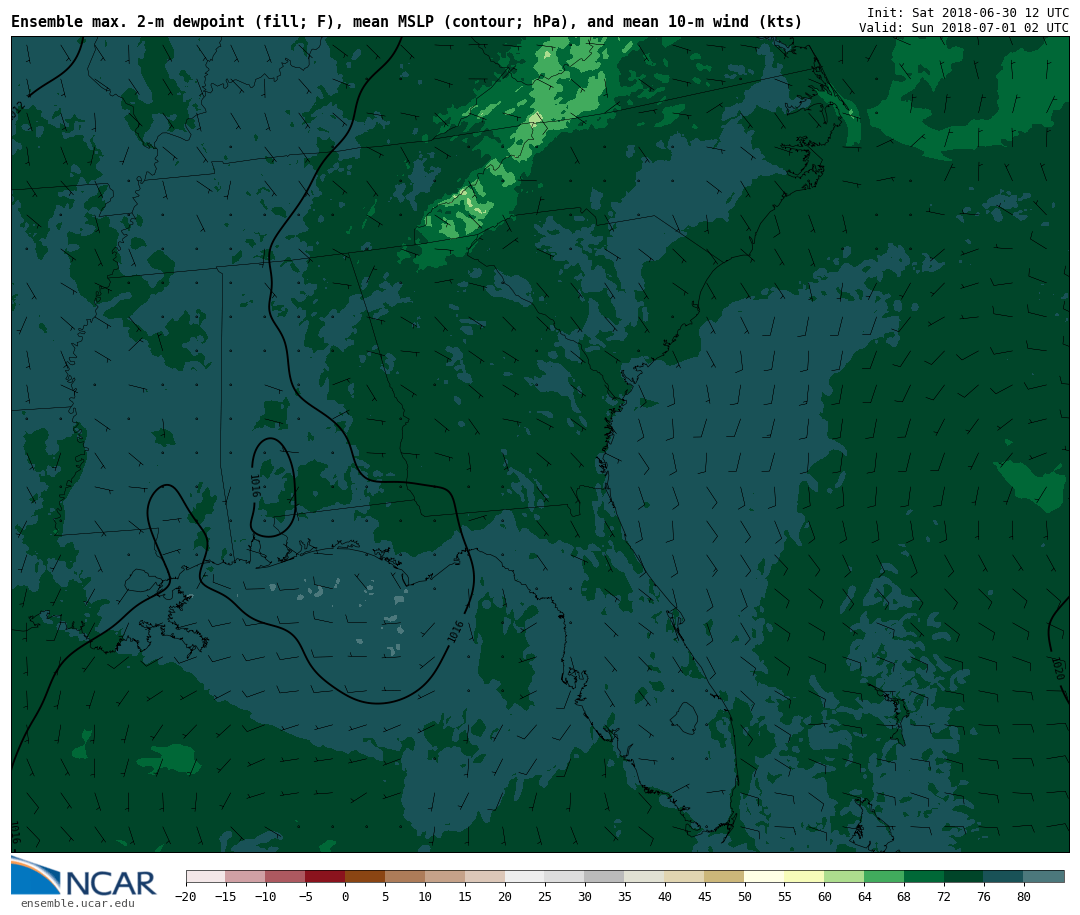Image resolution: width=1080 pixels, height=915 pixels.
Task: Choose the green swatch between 68 and 72
Action: tap(924, 877)
